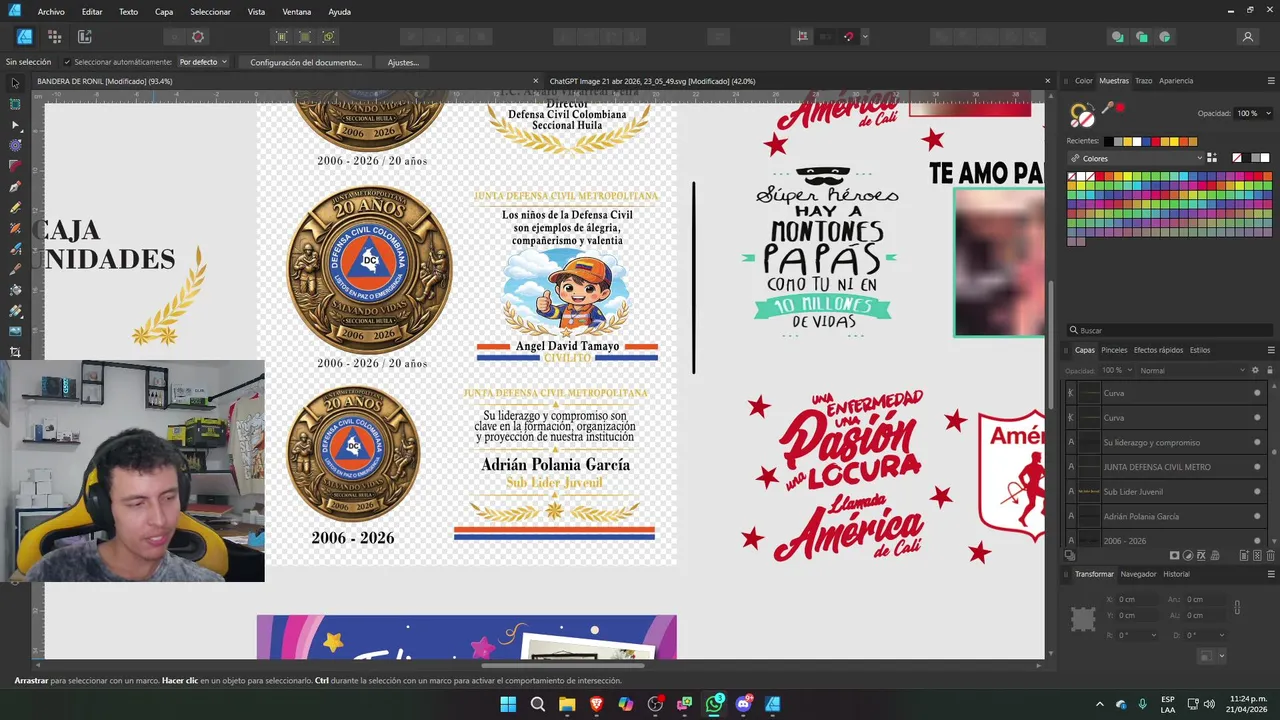Open the Muestras panel options menu
This screenshot has height=720, width=1280.
tap(1271, 81)
